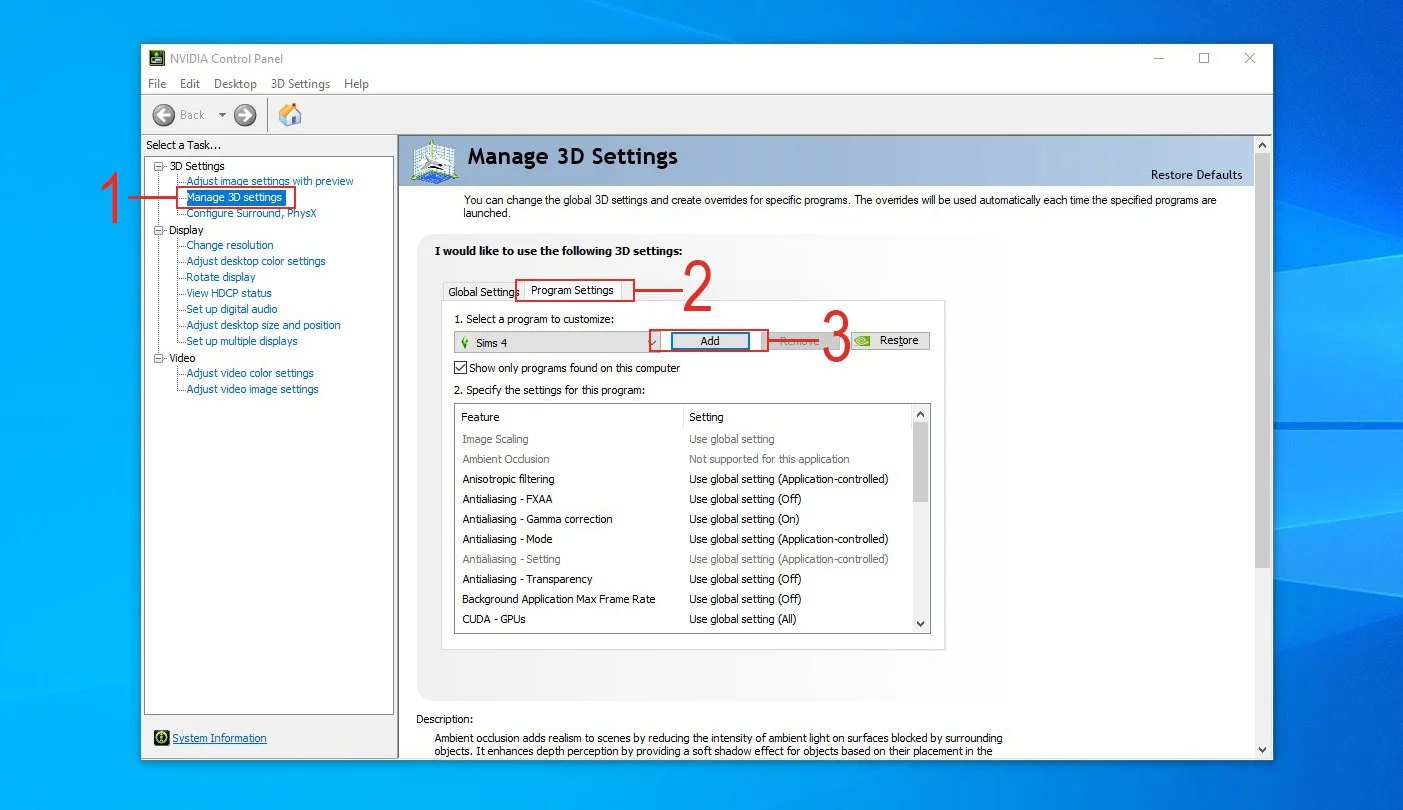Open the 3D Settings menu
1403x810 pixels.
click(300, 84)
